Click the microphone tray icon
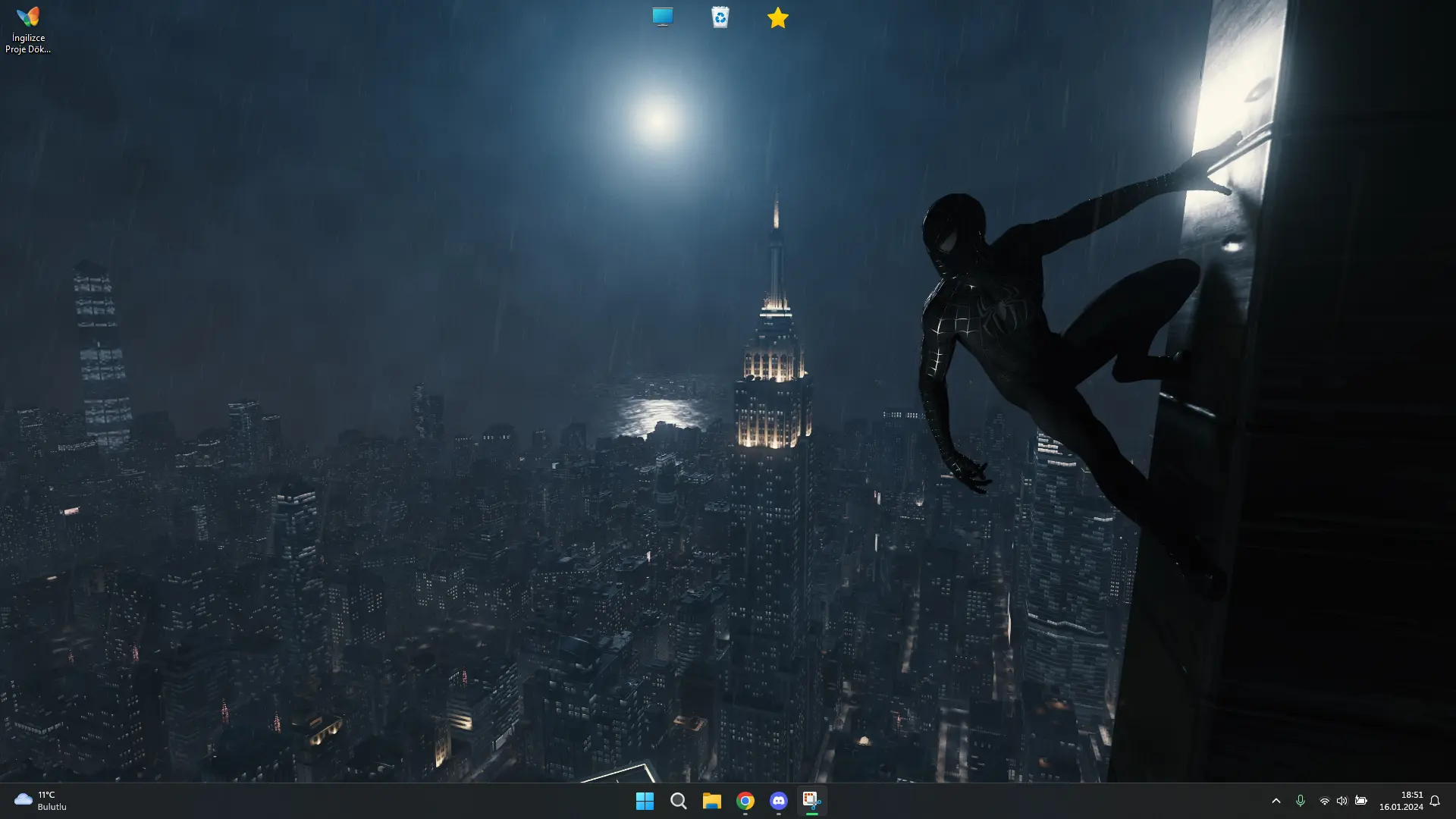Screen dimensions: 1456x819 [x=1301, y=801]
